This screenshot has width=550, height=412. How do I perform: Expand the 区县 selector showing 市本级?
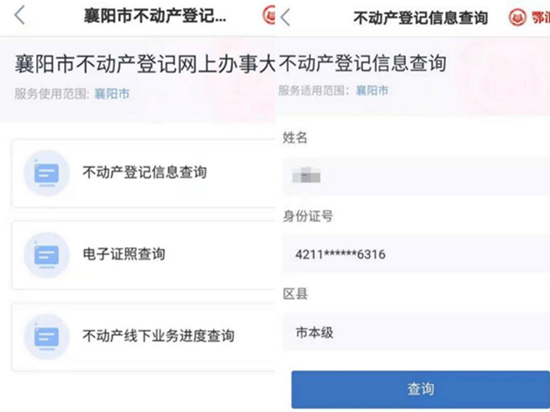[x=416, y=332]
